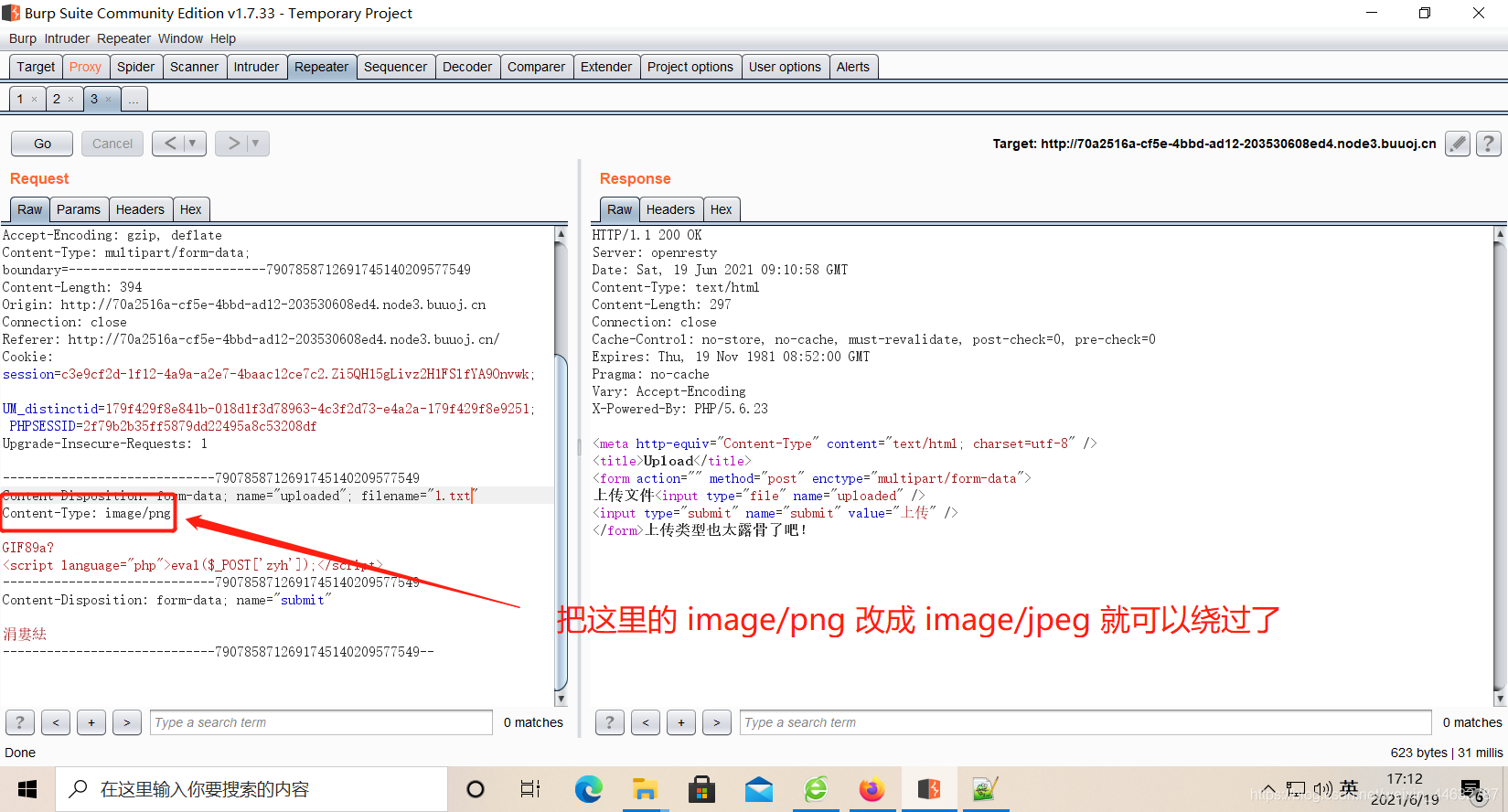
Task: Open the Spider tab
Action: pyautogui.click(x=135, y=67)
